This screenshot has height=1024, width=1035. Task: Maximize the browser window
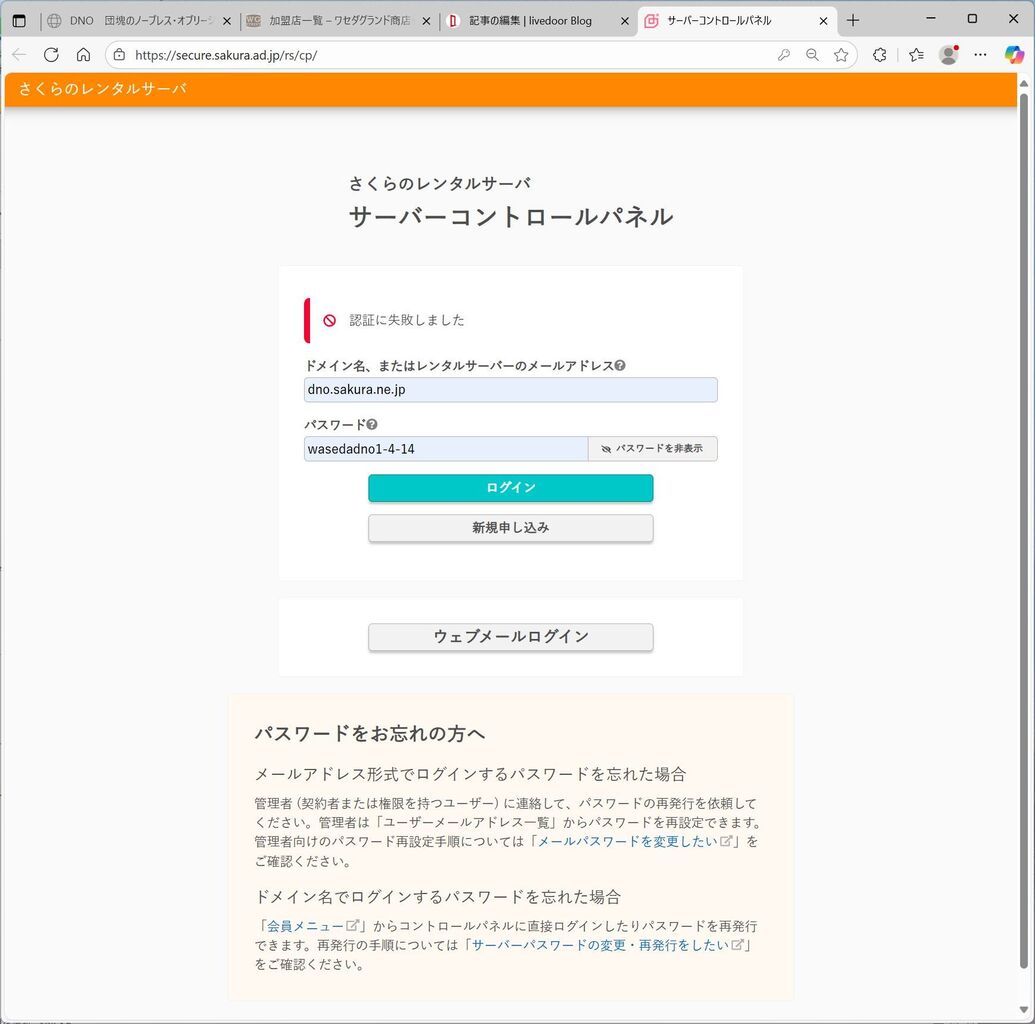(x=972, y=18)
